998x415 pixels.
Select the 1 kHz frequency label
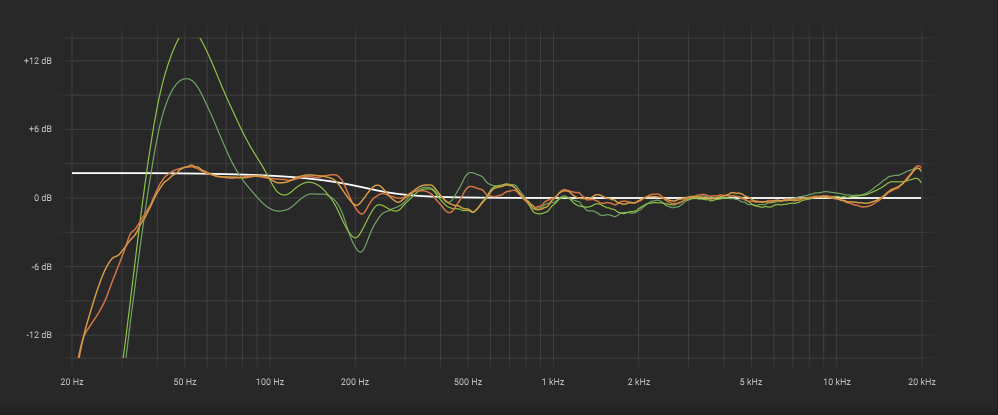tap(553, 382)
